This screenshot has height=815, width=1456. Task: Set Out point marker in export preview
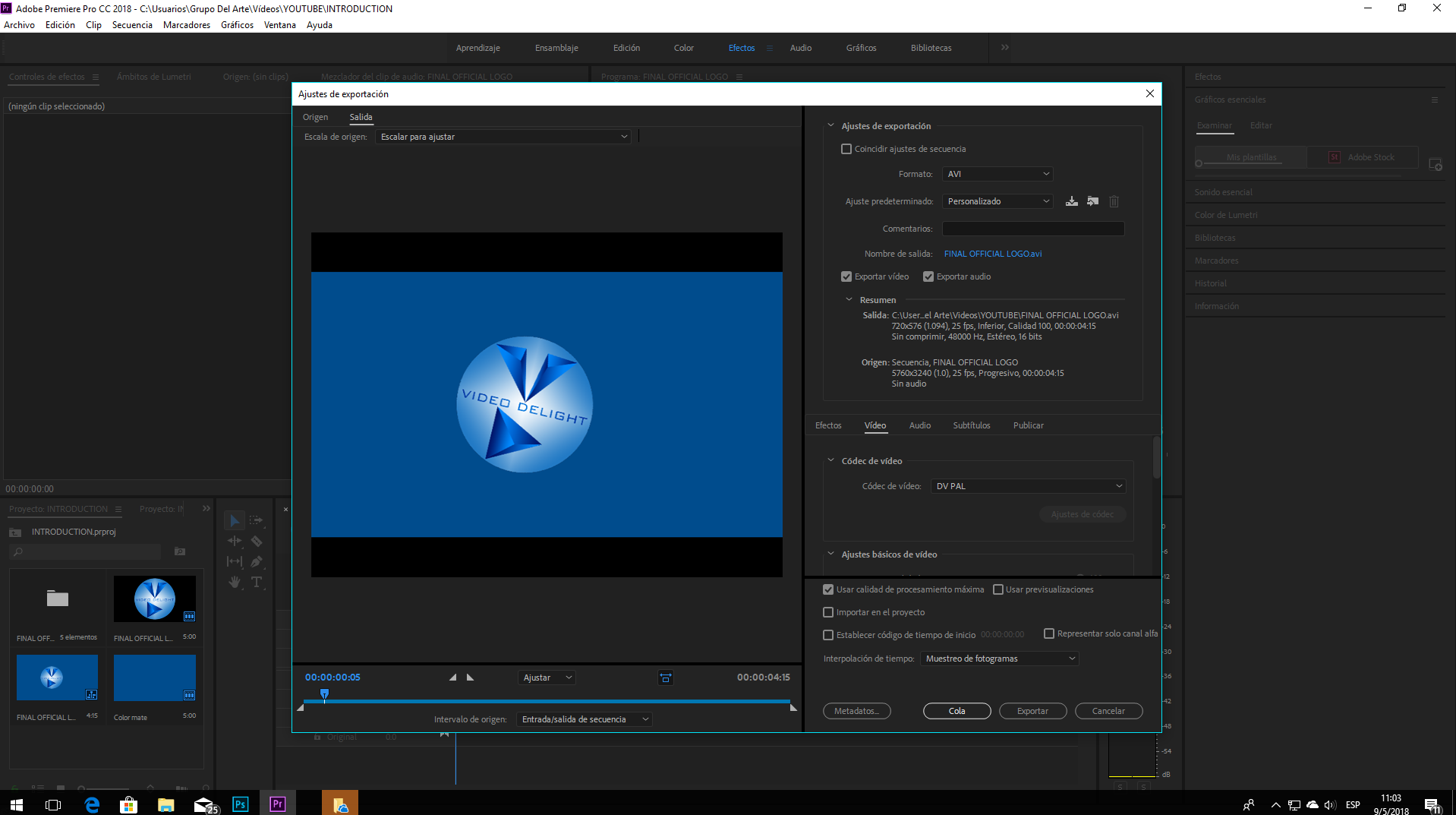click(470, 677)
